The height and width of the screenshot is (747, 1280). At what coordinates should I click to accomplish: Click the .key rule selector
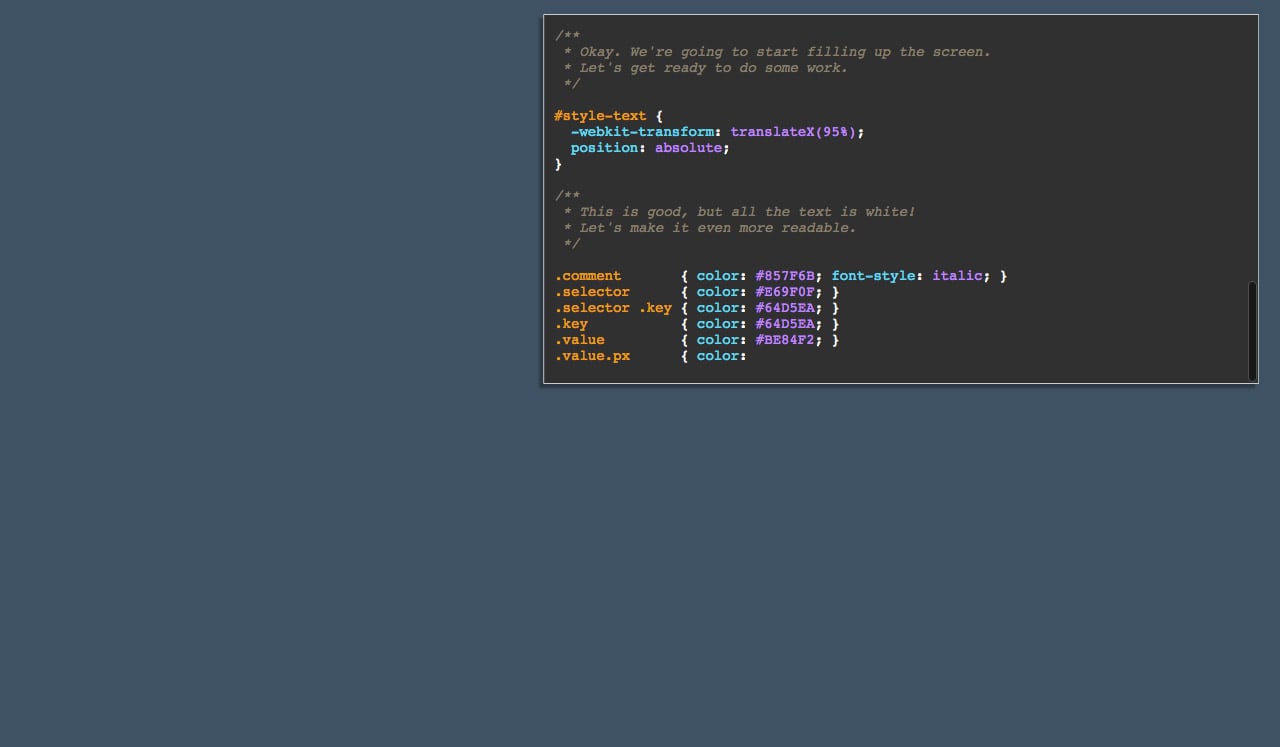point(572,323)
